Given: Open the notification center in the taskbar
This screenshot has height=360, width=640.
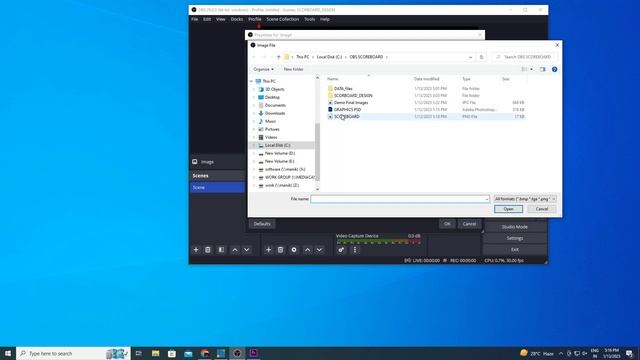Looking at the screenshot, I should point(629,353).
